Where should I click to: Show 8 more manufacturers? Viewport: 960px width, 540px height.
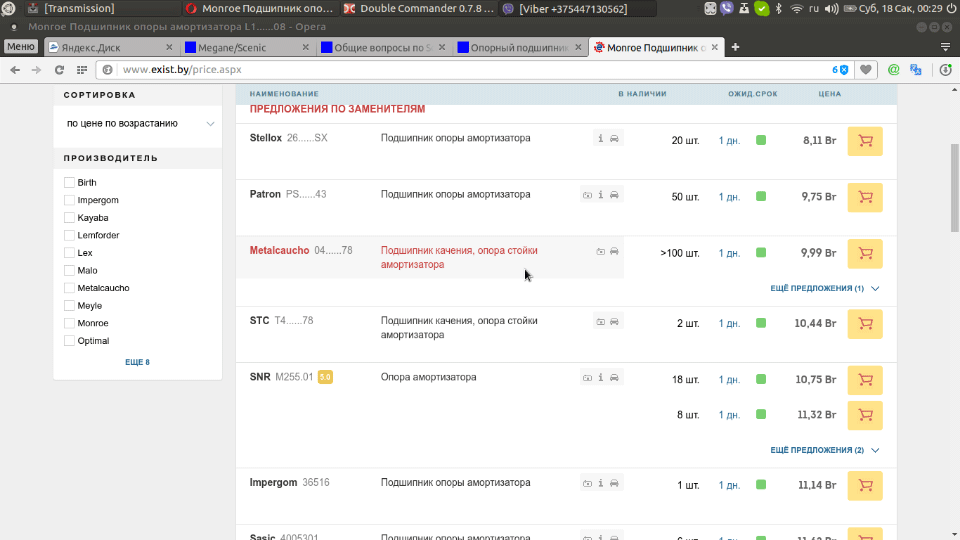[137, 362]
